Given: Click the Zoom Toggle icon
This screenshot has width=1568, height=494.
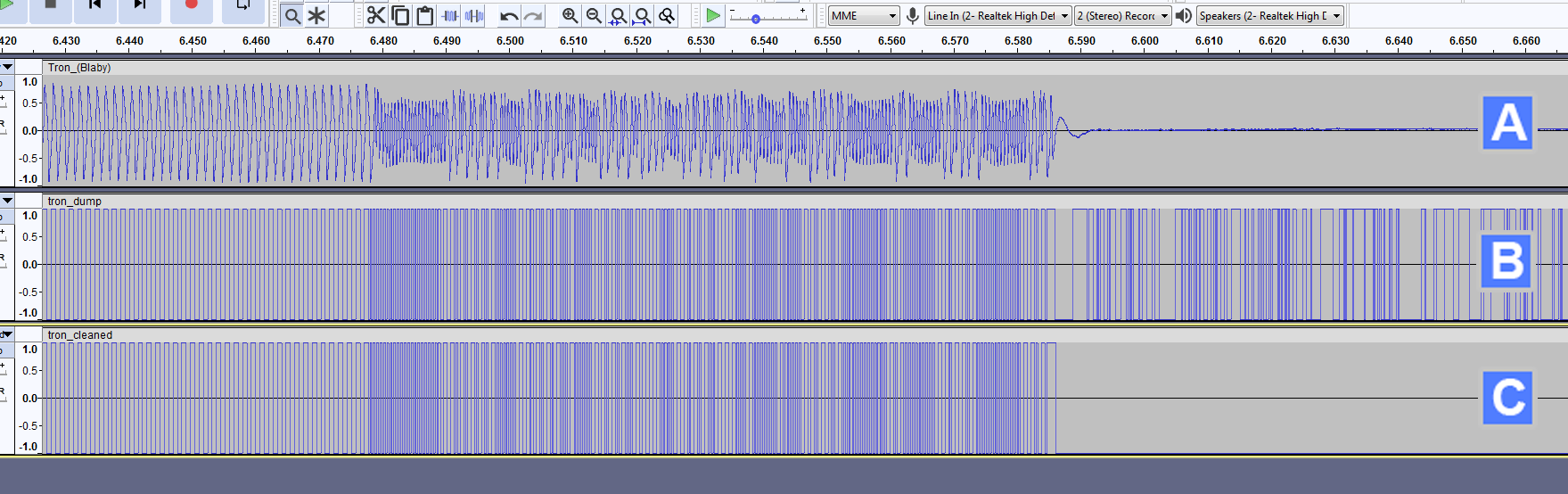Looking at the screenshot, I should pyautogui.click(x=667, y=16).
